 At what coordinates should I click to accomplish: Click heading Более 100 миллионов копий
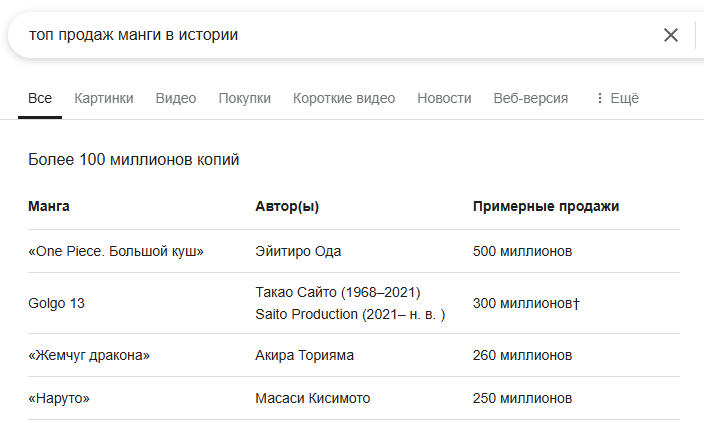pos(133,160)
